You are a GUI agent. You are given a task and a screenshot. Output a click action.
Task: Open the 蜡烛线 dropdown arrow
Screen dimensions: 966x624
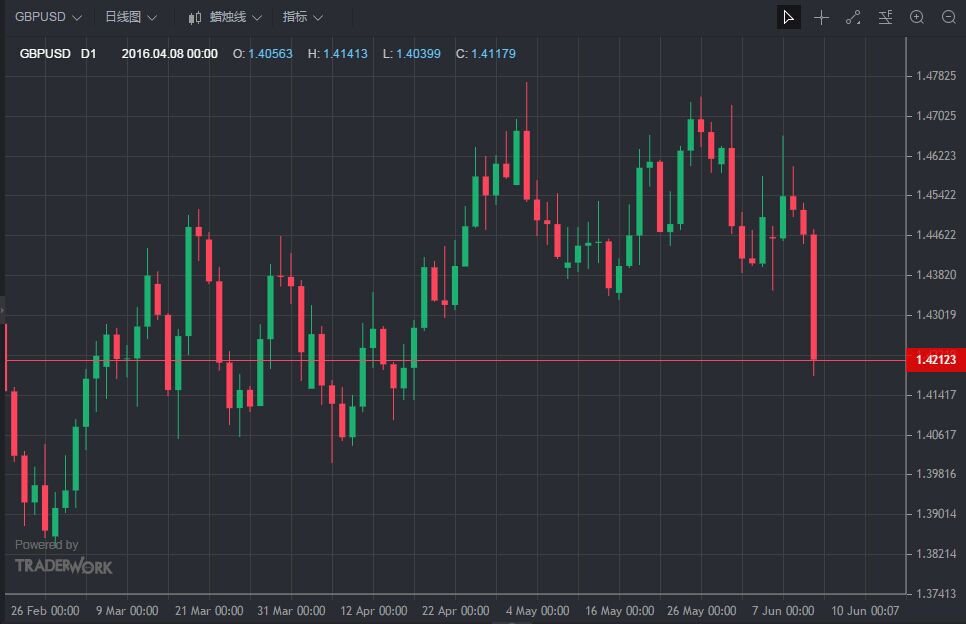coord(257,18)
